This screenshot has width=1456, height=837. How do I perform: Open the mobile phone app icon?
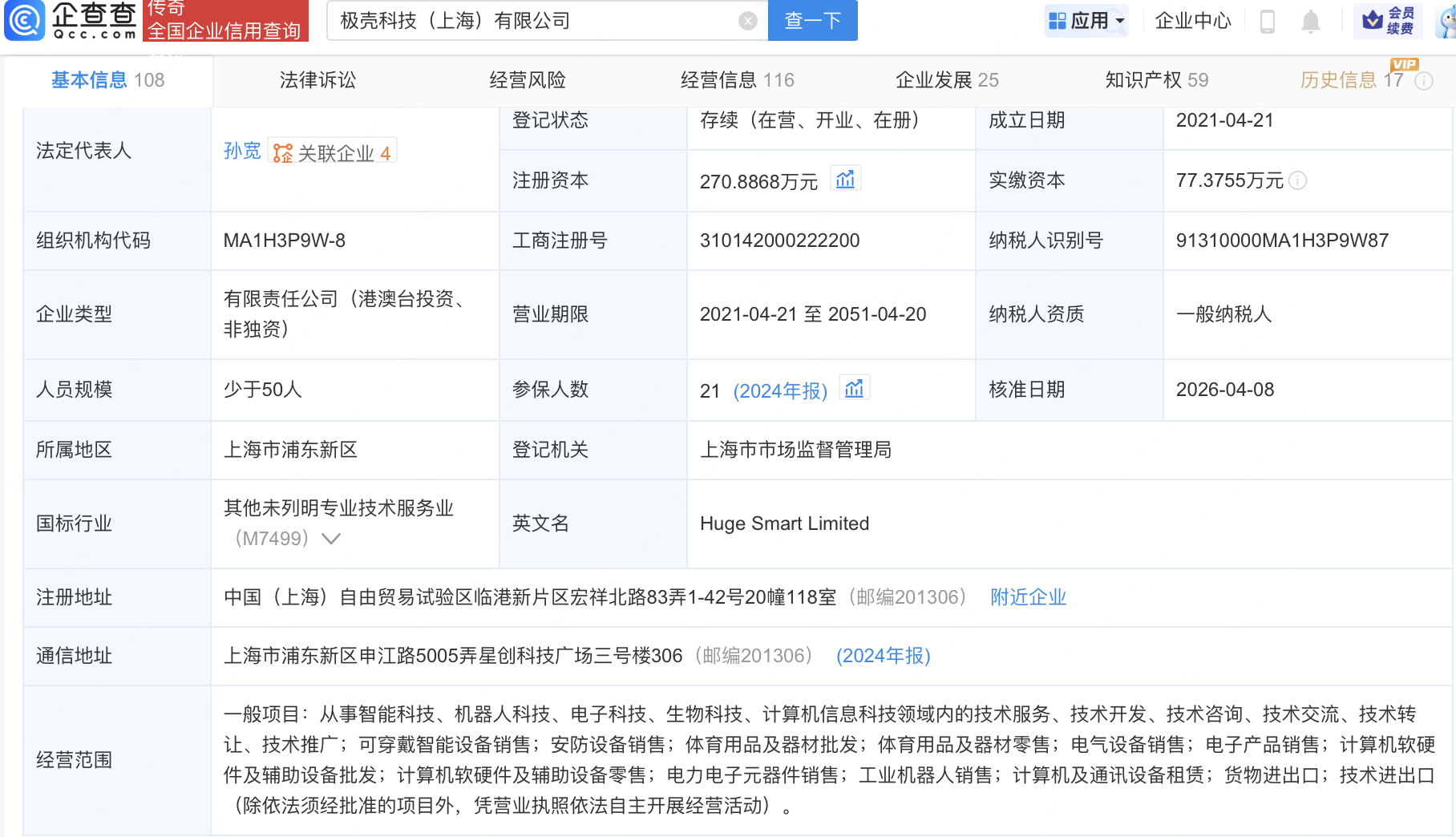tap(1267, 21)
